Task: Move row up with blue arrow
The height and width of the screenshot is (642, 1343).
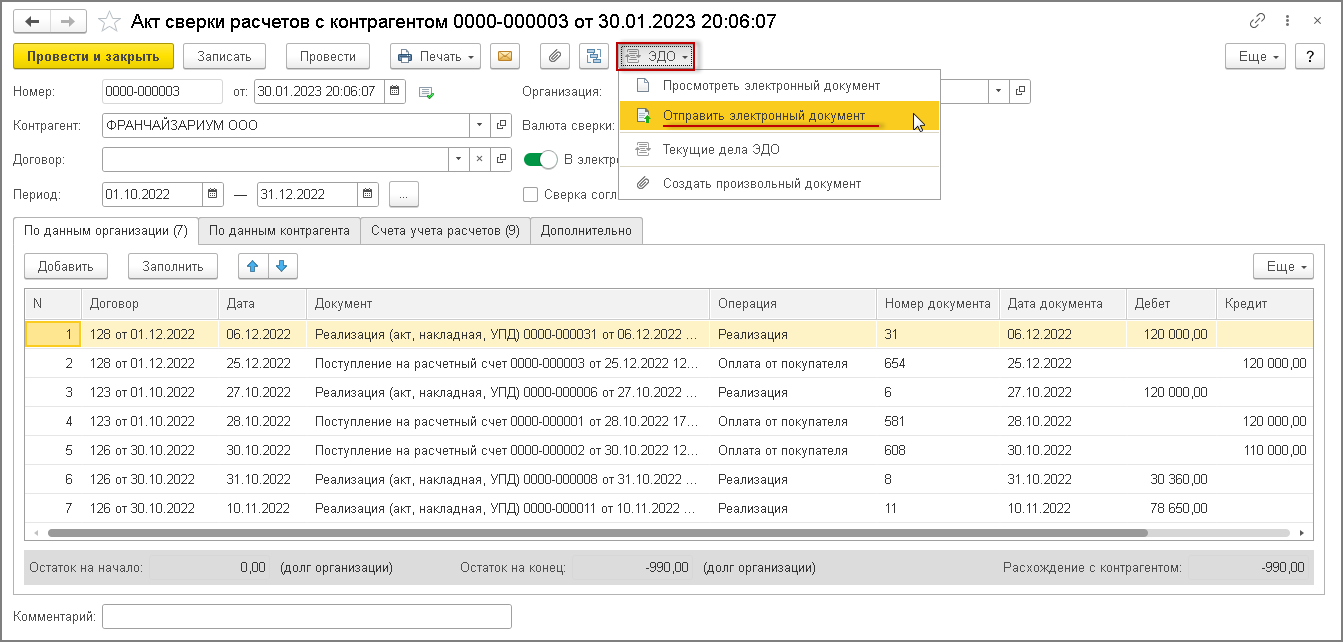Action: click(253, 266)
